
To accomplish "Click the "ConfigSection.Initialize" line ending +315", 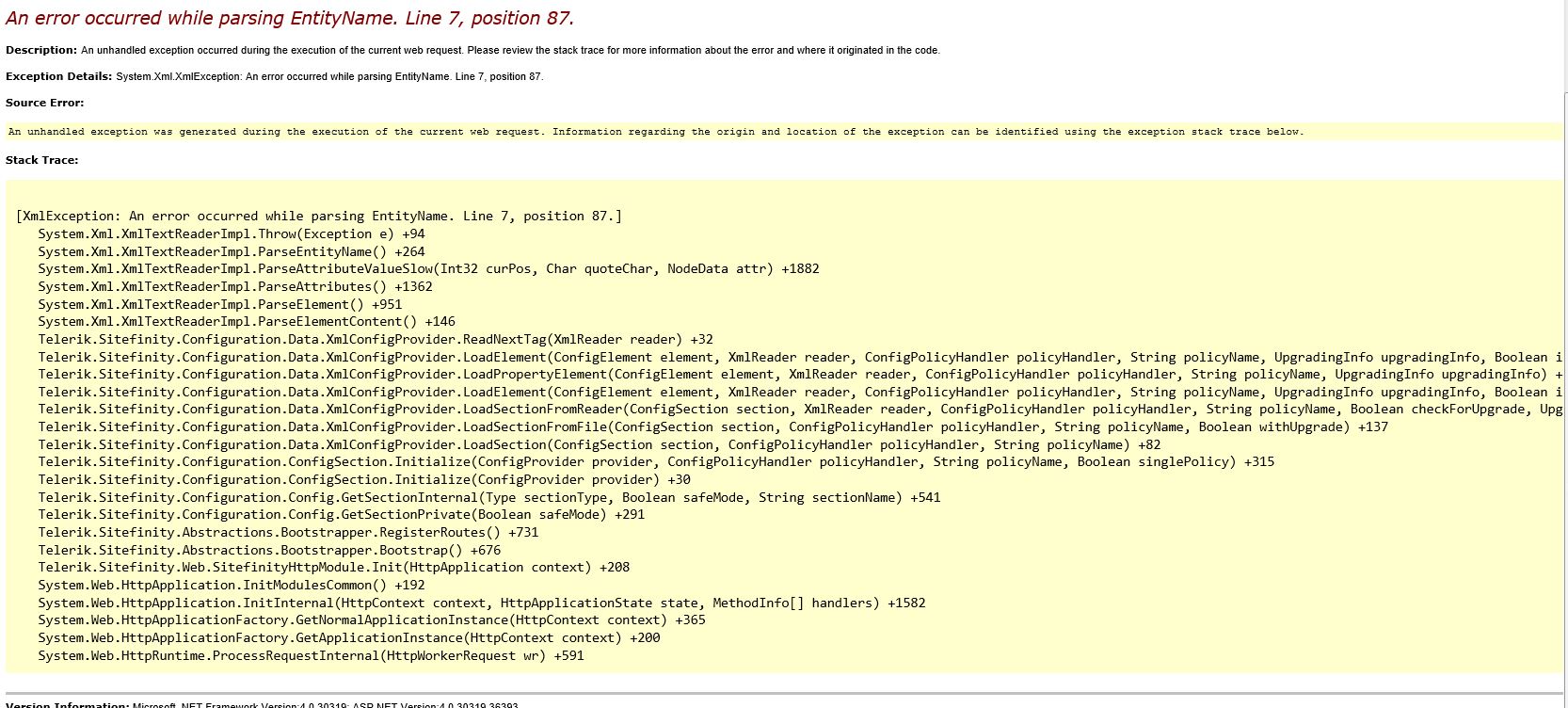I will pos(657,462).
